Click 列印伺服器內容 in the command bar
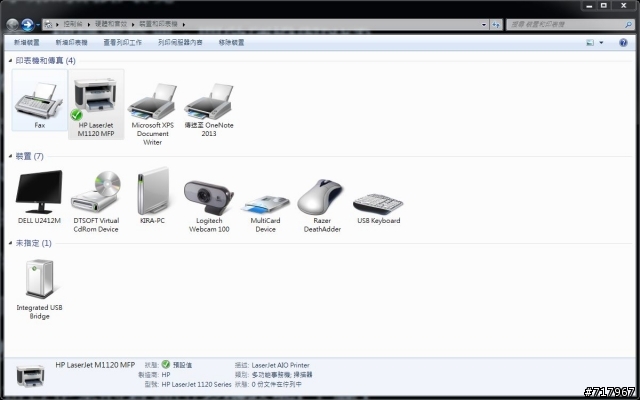This screenshot has height=400, width=640. (180, 42)
